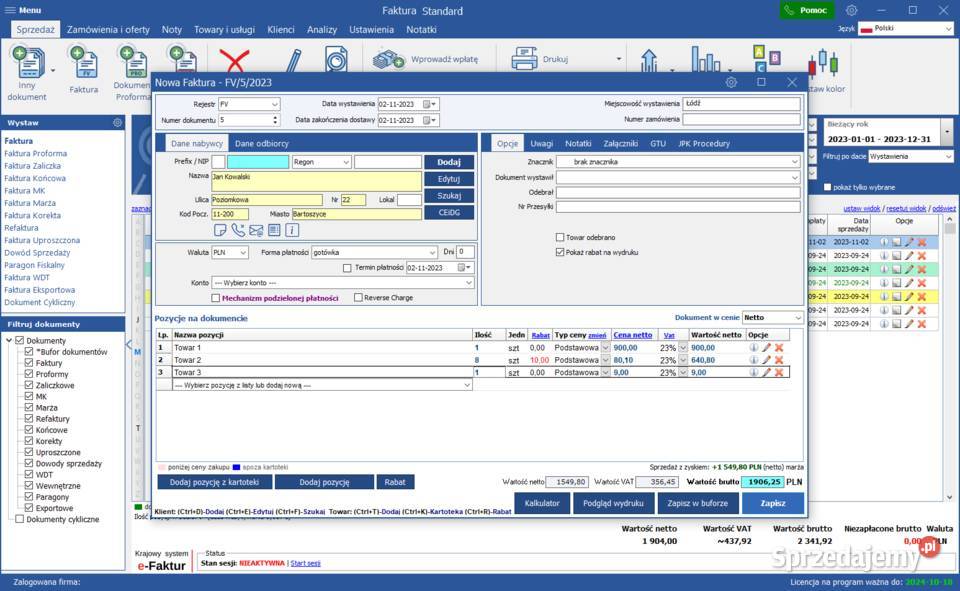Image resolution: width=960 pixels, height=591 pixels.
Task: Open calendar picker for Data zakończenia dostawy
Action: tap(429, 120)
